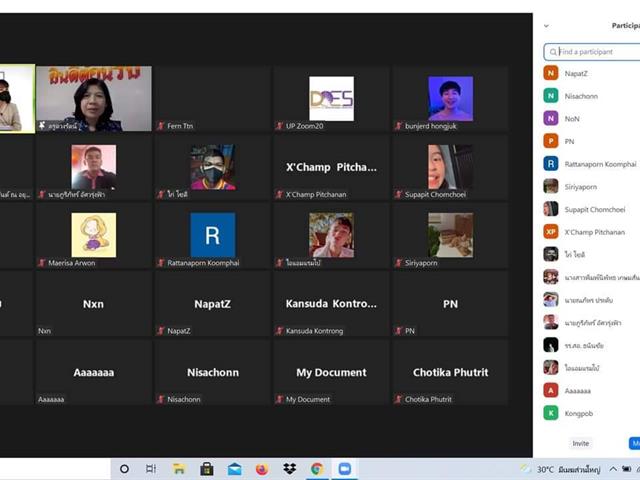Select the My Document participant tile
640x480 pixels.
(331, 372)
